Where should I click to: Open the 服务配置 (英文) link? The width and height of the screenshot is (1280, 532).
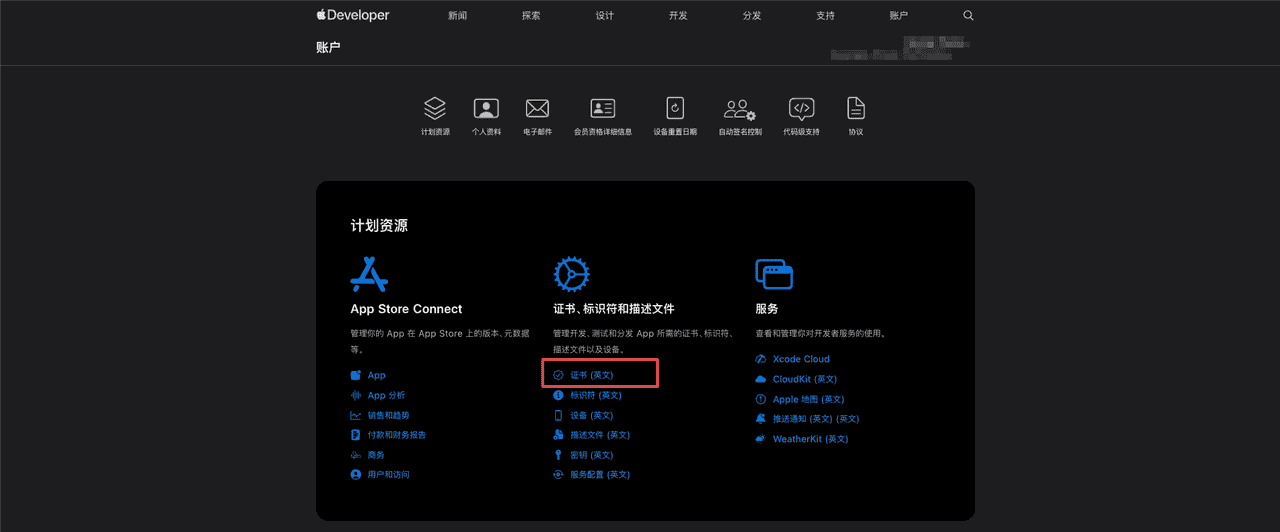600,475
